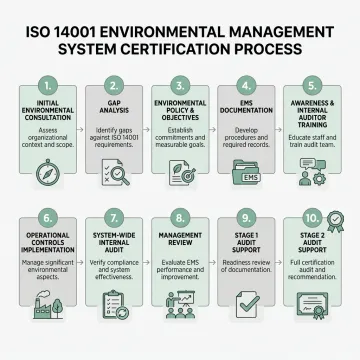Screen dimensions: 360x360
Task: Click the document checkmark icon
Action: (x=247, y=304)
